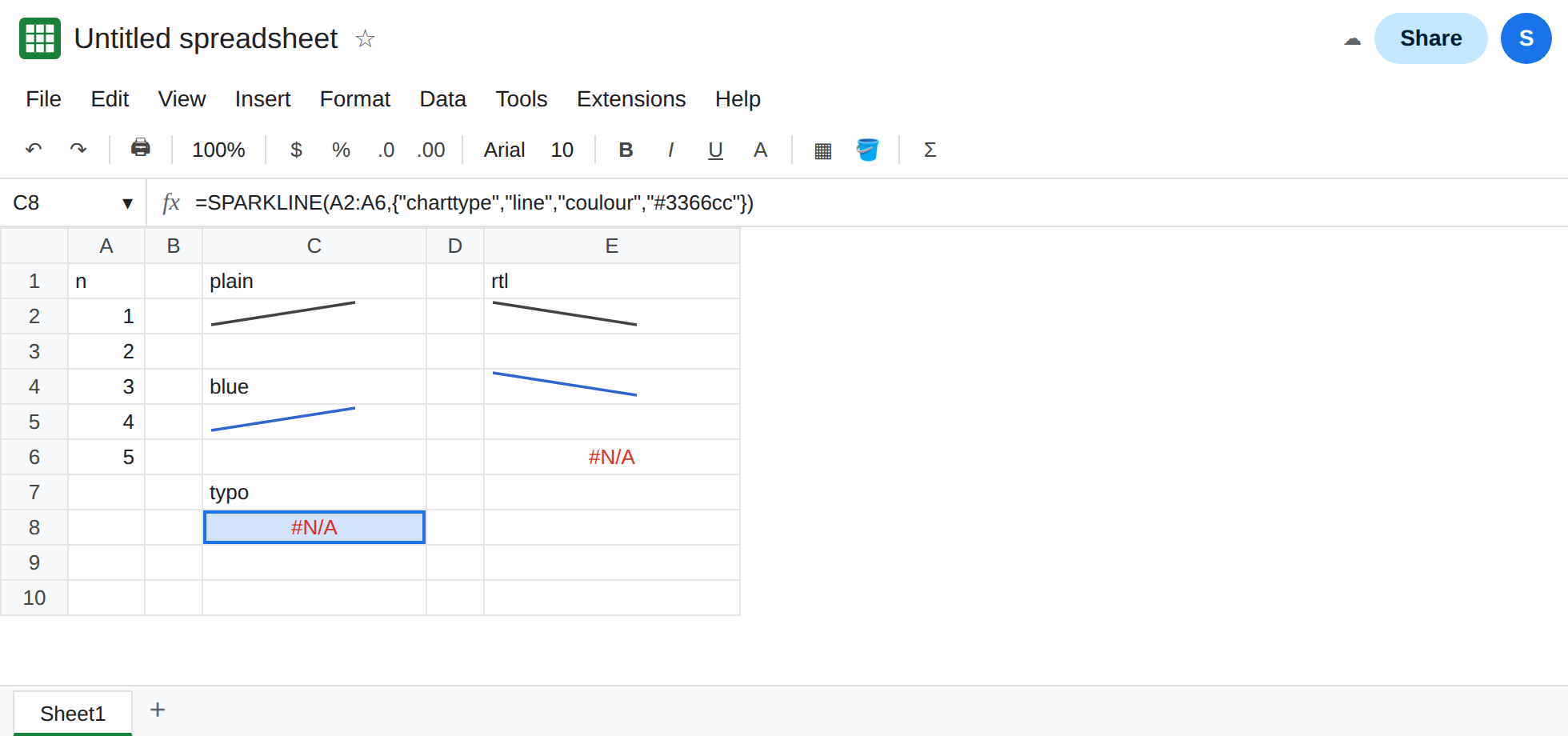Open the Insert menu
Viewport: 1568px width, 736px height.
(x=262, y=98)
